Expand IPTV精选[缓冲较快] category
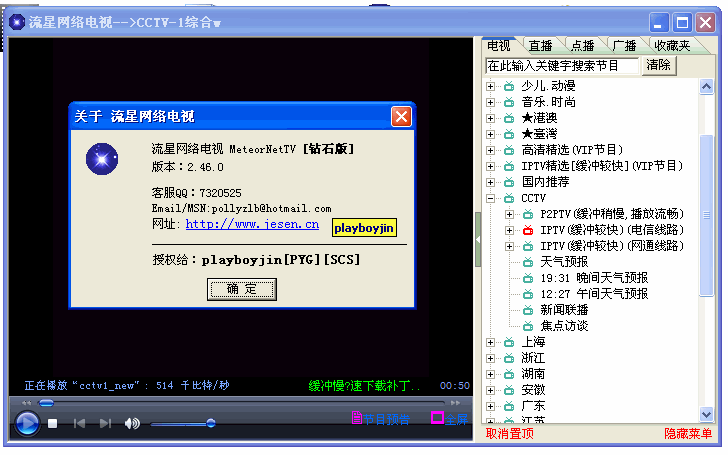Screen dimensions: 728x455 490,166
